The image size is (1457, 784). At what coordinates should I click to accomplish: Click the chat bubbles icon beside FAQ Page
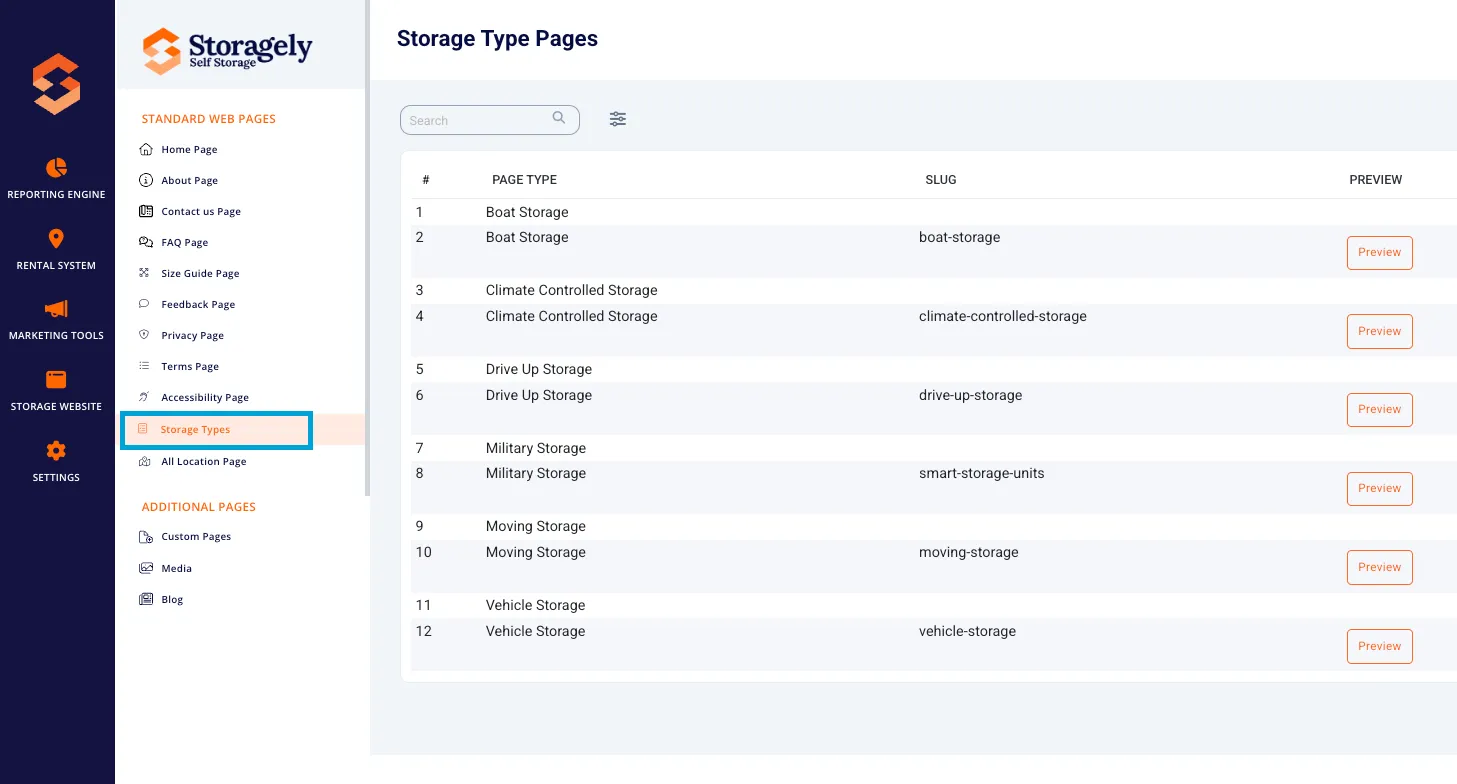pyautogui.click(x=146, y=242)
